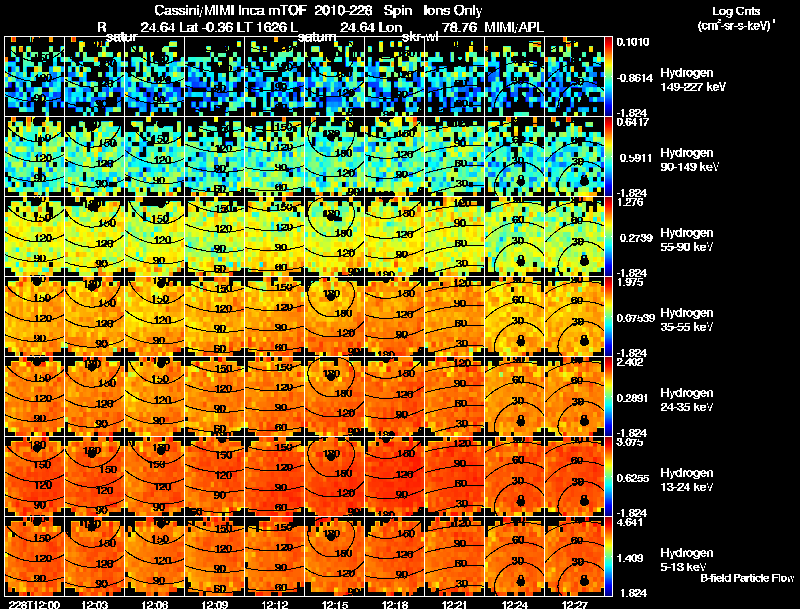Click the 1.409 color scale value

click(630, 559)
